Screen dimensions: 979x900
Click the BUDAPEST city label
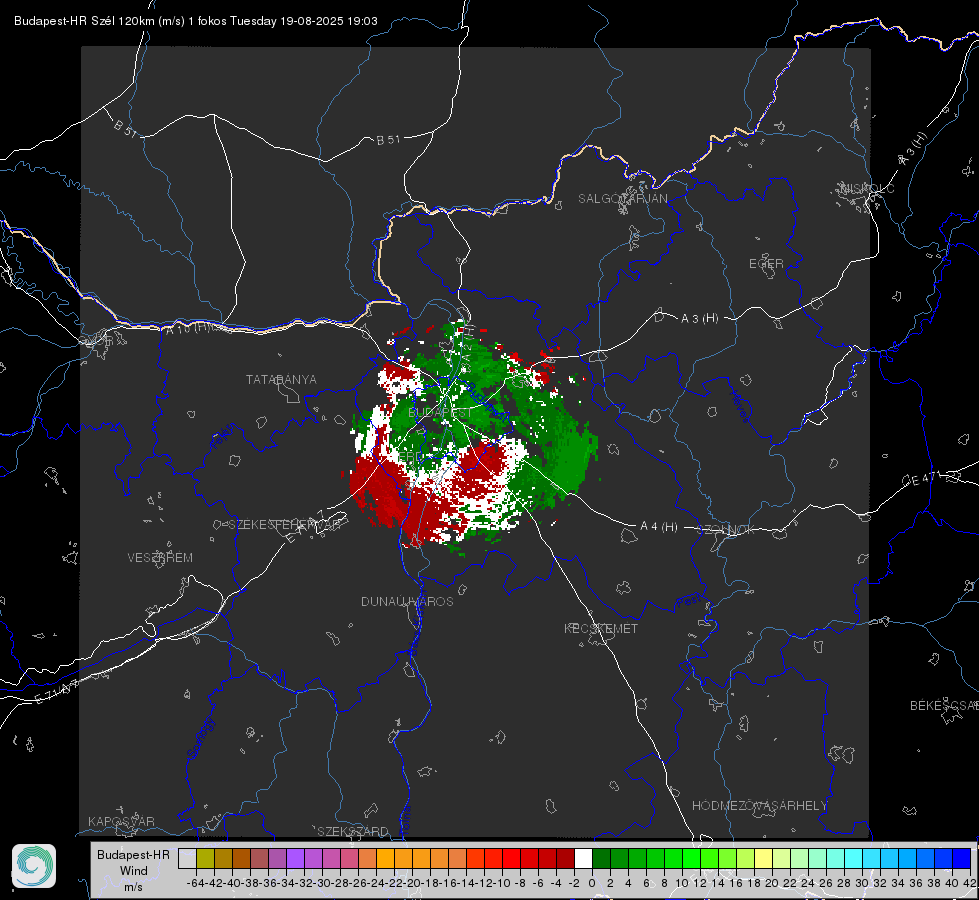pyautogui.click(x=440, y=413)
